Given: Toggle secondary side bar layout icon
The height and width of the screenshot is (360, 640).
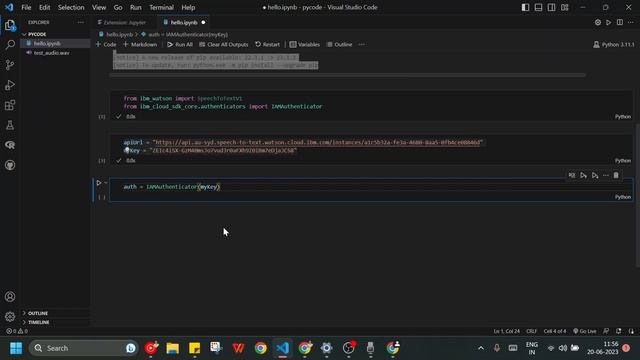Looking at the screenshot, I should point(551,7).
